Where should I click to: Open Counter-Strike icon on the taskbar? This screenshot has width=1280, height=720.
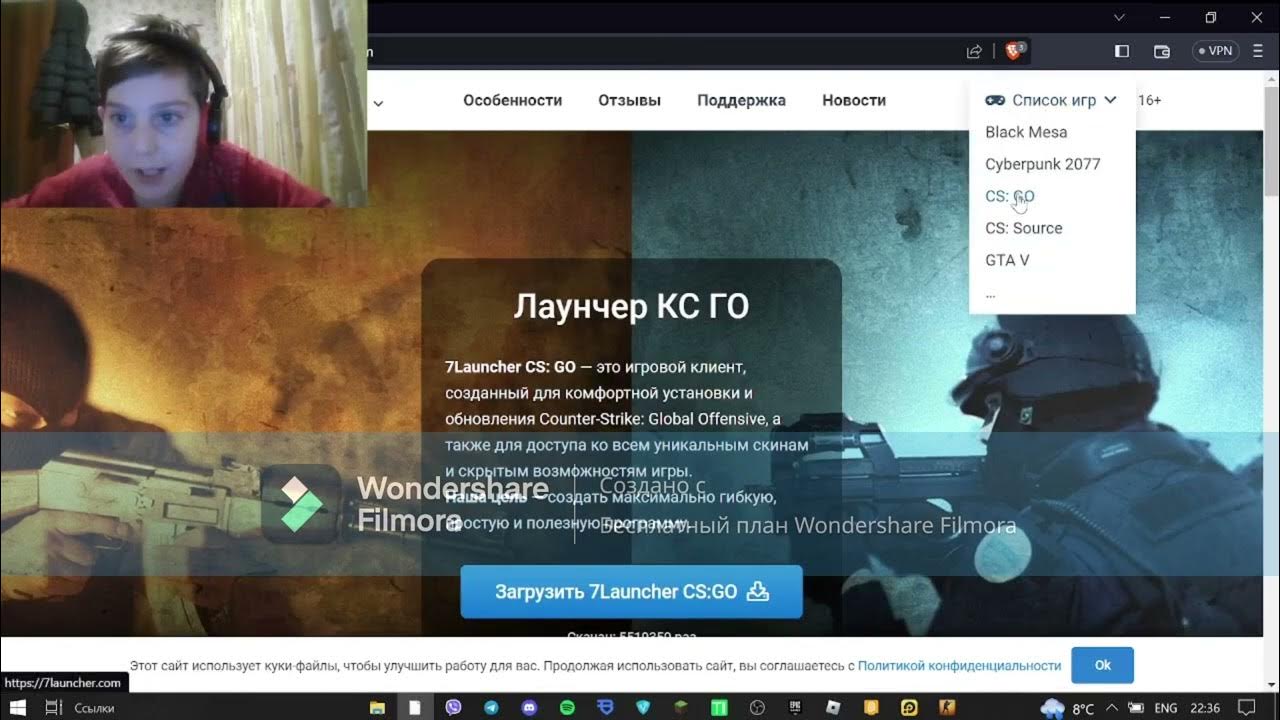(x=948, y=707)
